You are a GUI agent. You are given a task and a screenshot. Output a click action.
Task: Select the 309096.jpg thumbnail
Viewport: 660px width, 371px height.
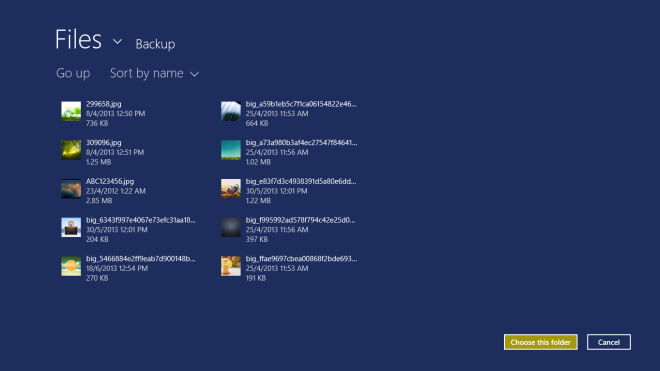coord(71,150)
